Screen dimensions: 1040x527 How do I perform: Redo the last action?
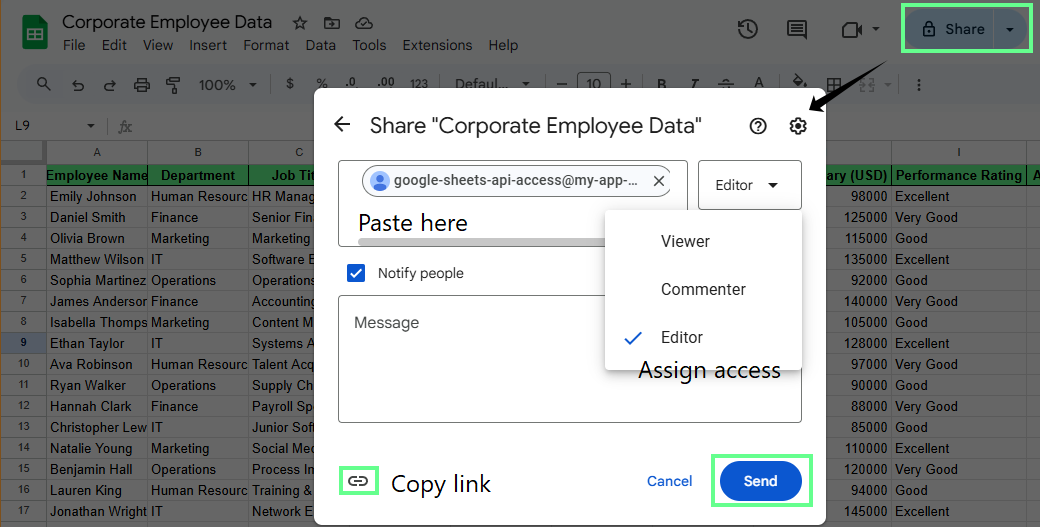click(109, 85)
